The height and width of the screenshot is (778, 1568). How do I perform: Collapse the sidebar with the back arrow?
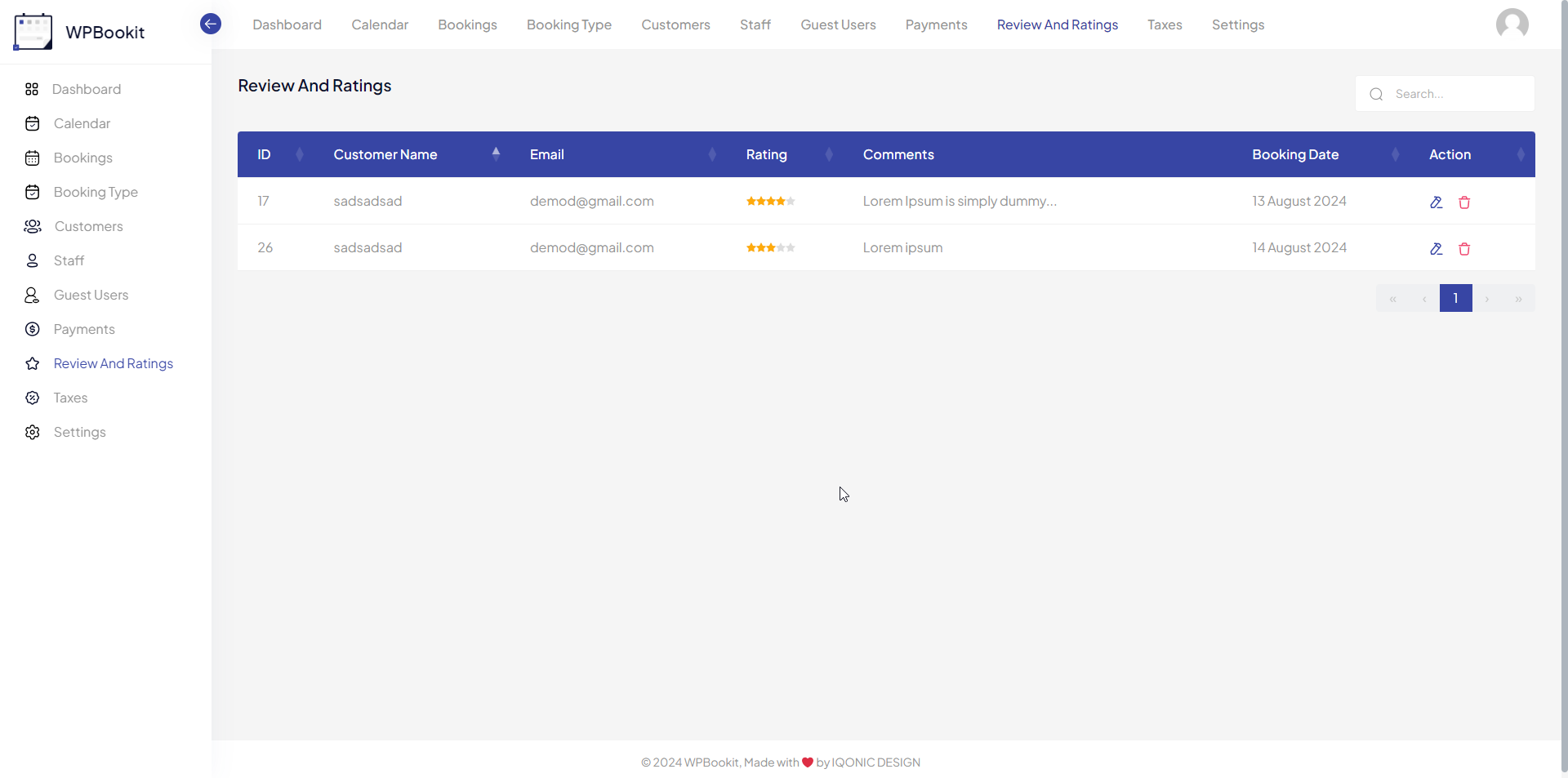coord(210,24)
